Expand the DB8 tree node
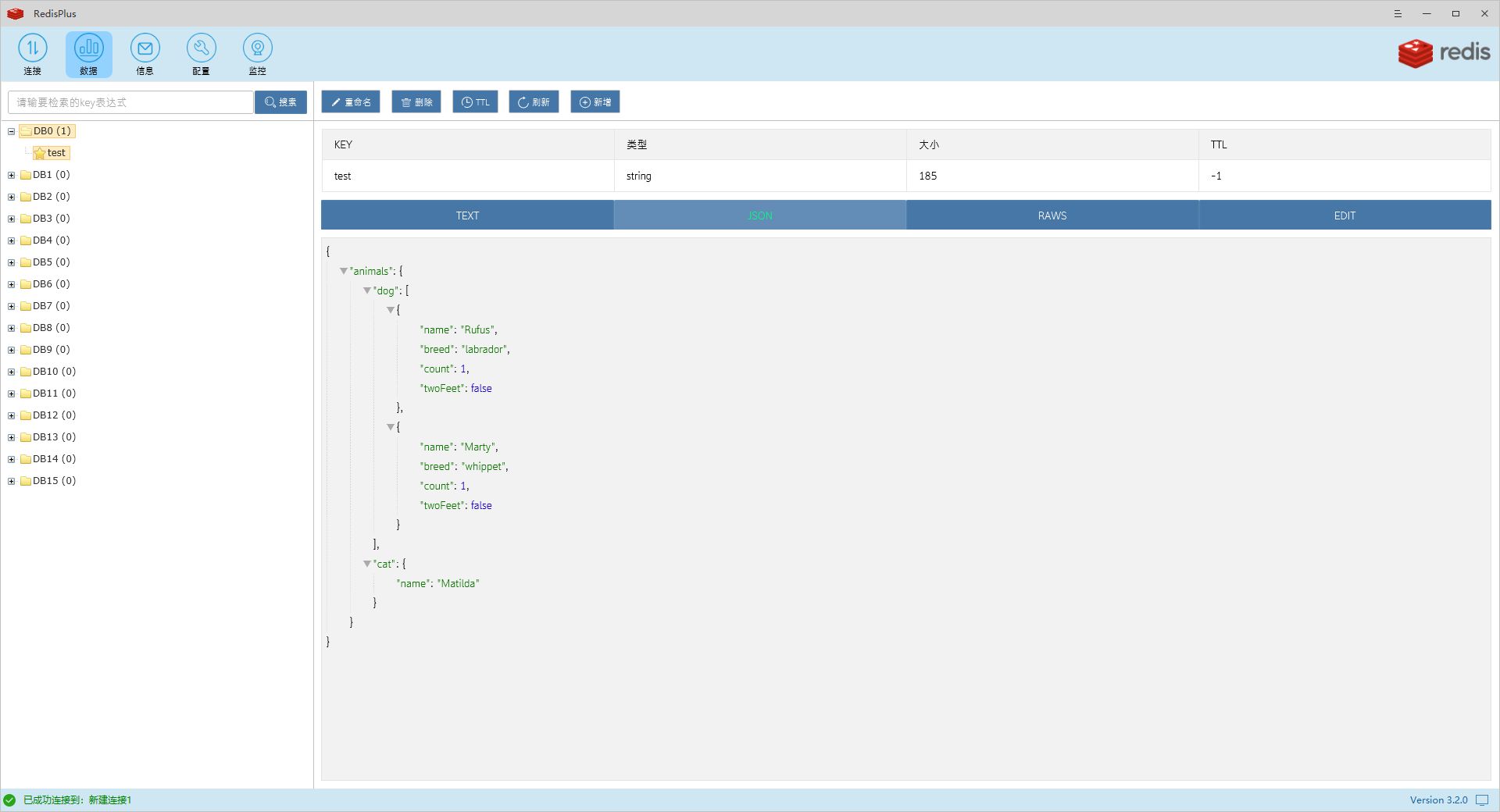 (x=12, y=328)
